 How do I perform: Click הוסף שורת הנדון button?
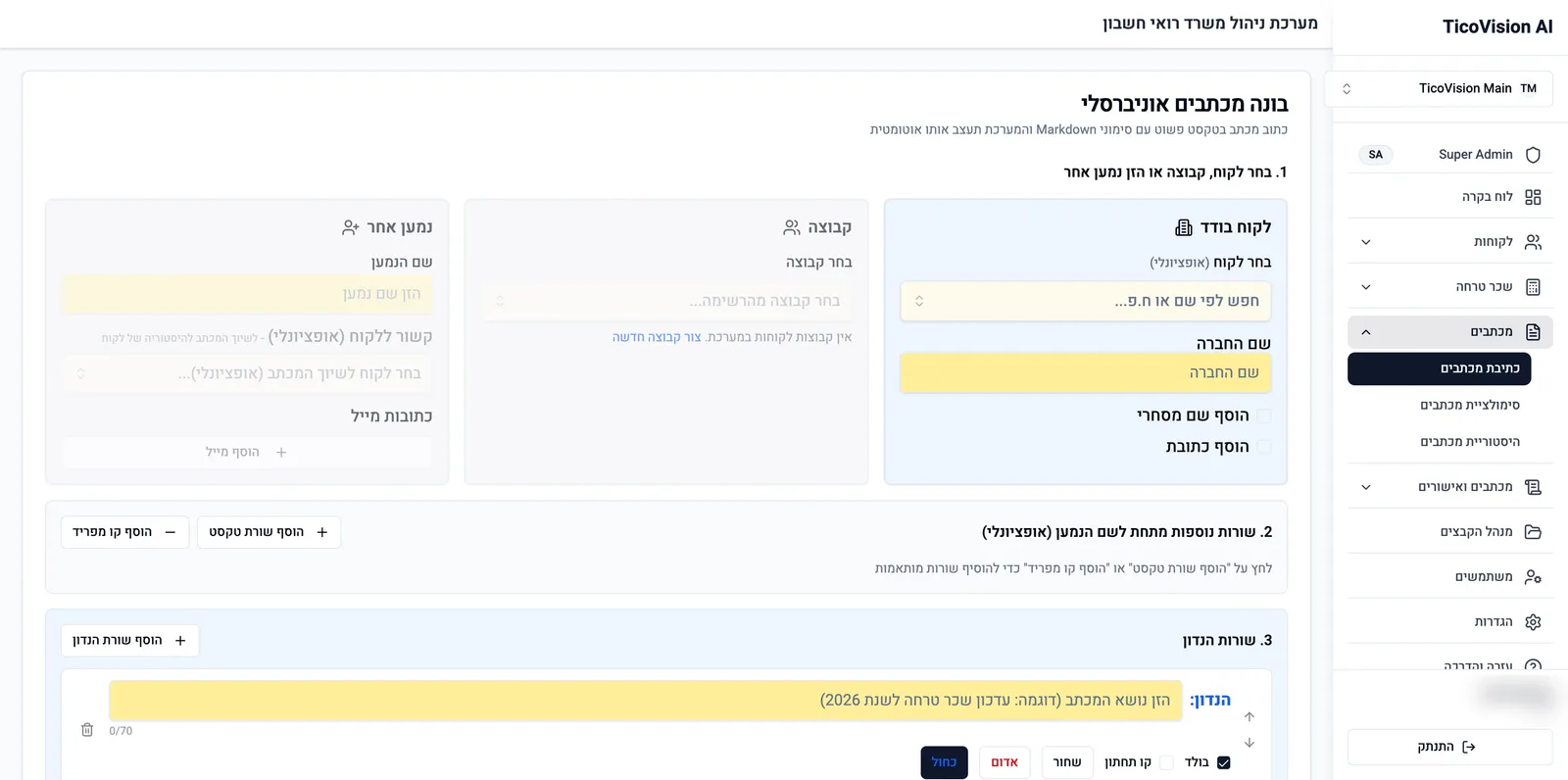click(129, 641)
